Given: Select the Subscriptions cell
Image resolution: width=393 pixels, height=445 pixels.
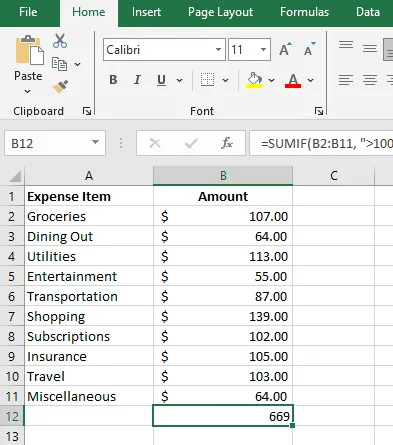Looking at the screenshot, I should [x=89, y=336].
